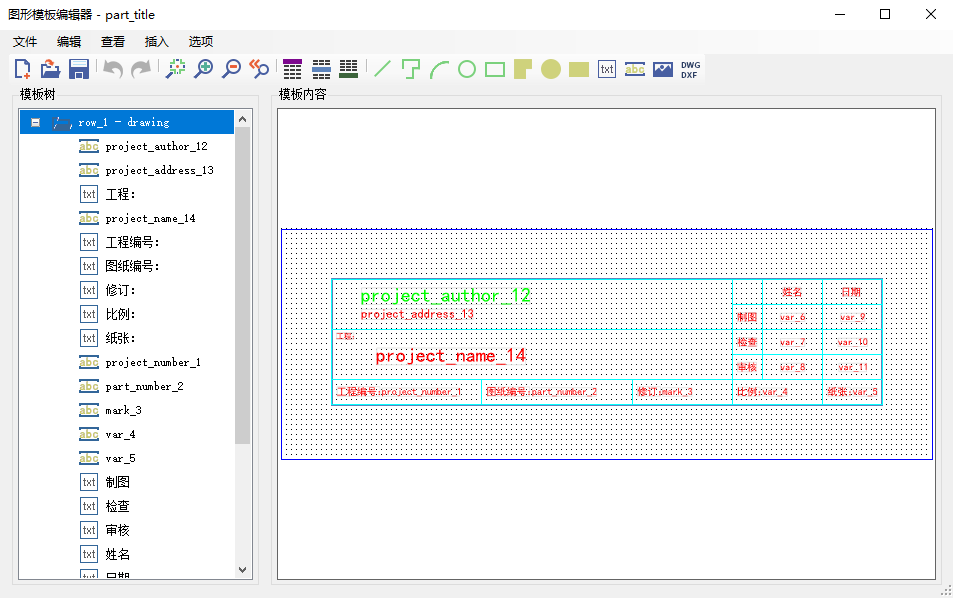Insert footer row with green bottom icon

349,69
